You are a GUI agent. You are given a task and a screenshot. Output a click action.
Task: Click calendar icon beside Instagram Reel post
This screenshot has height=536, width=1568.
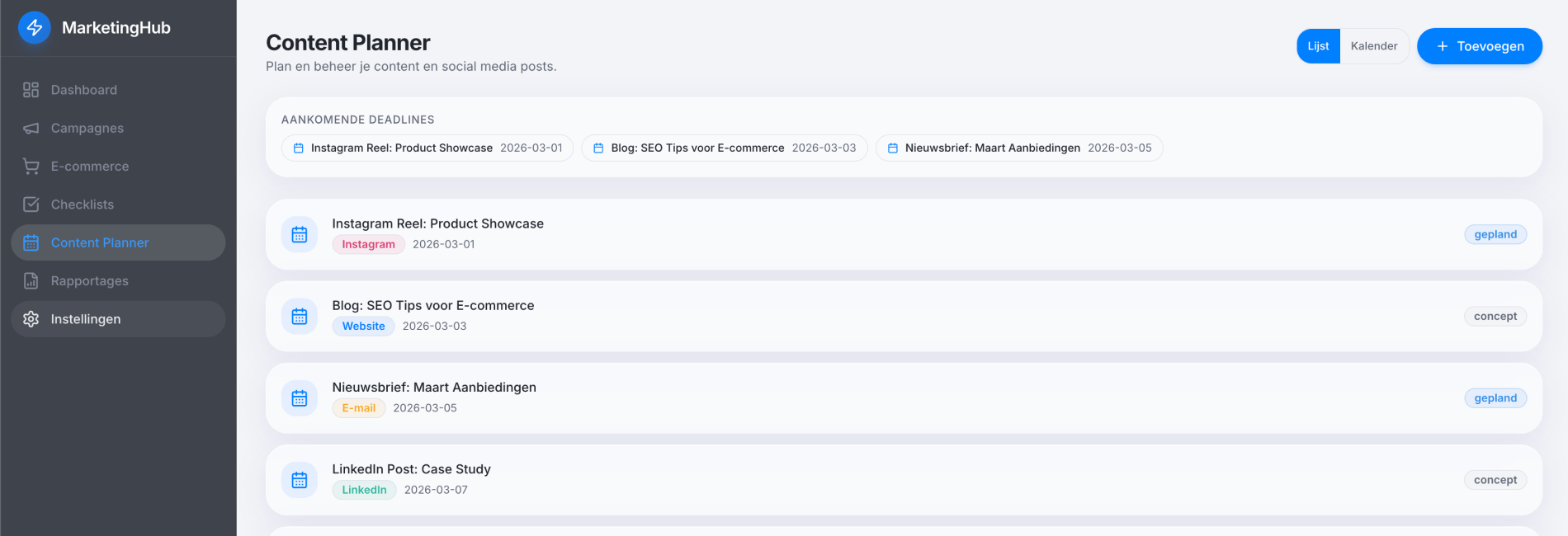[300, 234]
